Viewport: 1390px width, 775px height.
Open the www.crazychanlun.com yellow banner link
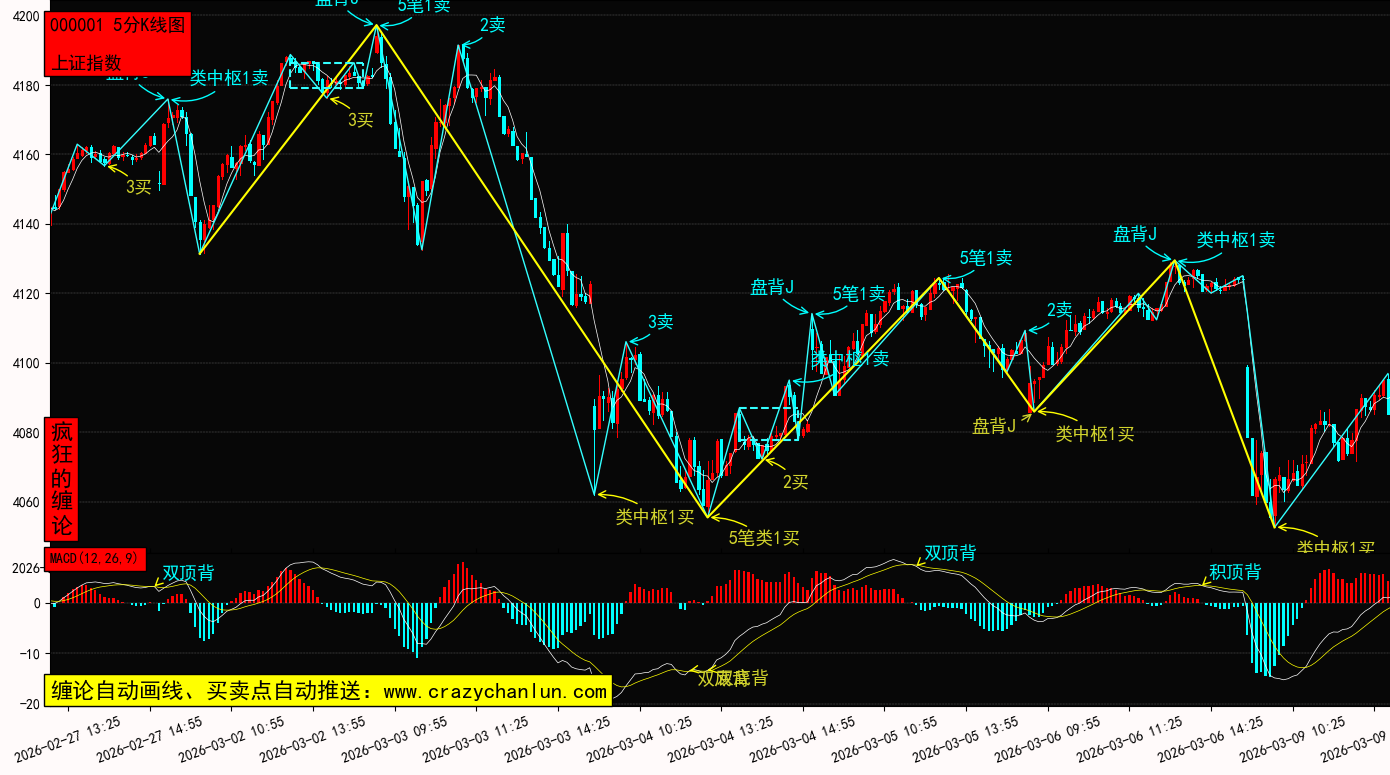pos(327,691)
